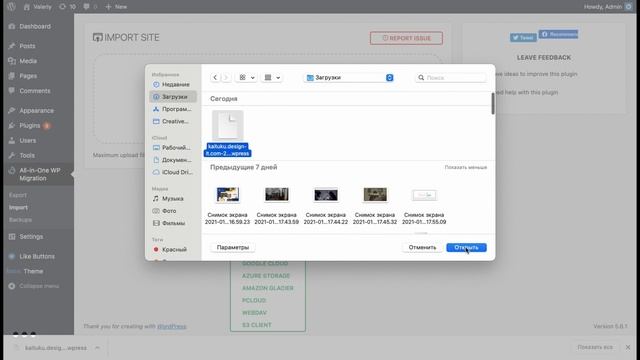640x360 pixels.
Task: Select Фото in media section
Action: click(x=173, y=211)
